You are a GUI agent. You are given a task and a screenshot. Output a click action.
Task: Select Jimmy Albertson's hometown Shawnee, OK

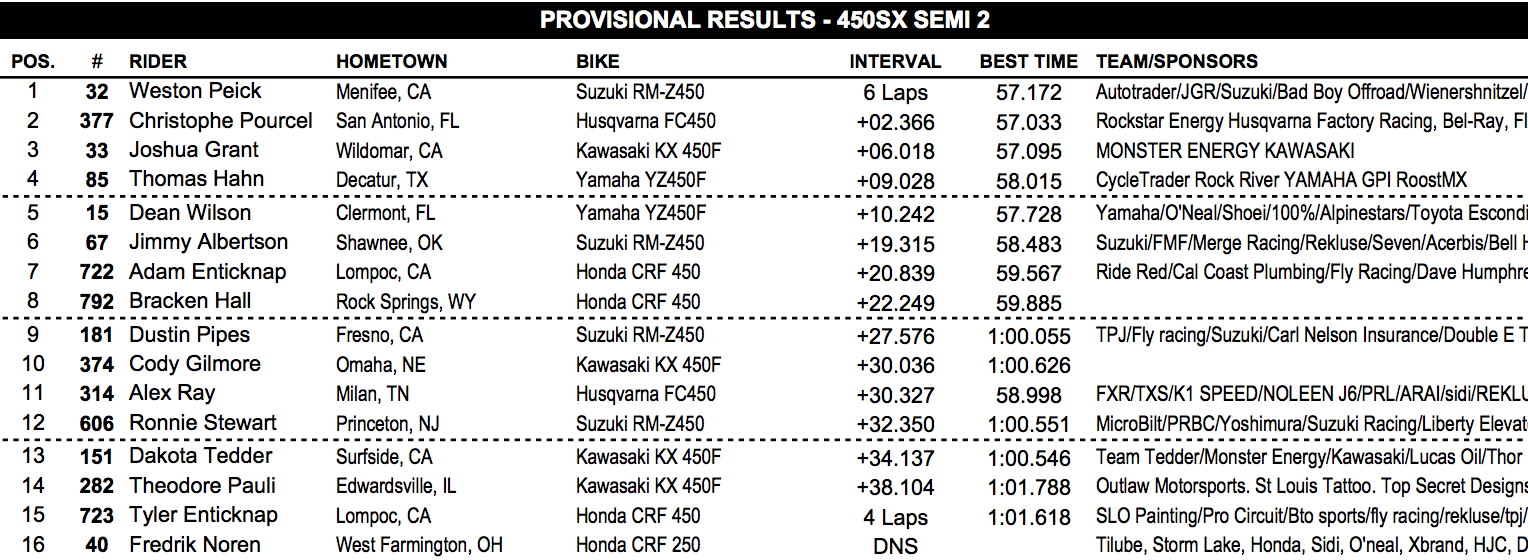(390, 243)
